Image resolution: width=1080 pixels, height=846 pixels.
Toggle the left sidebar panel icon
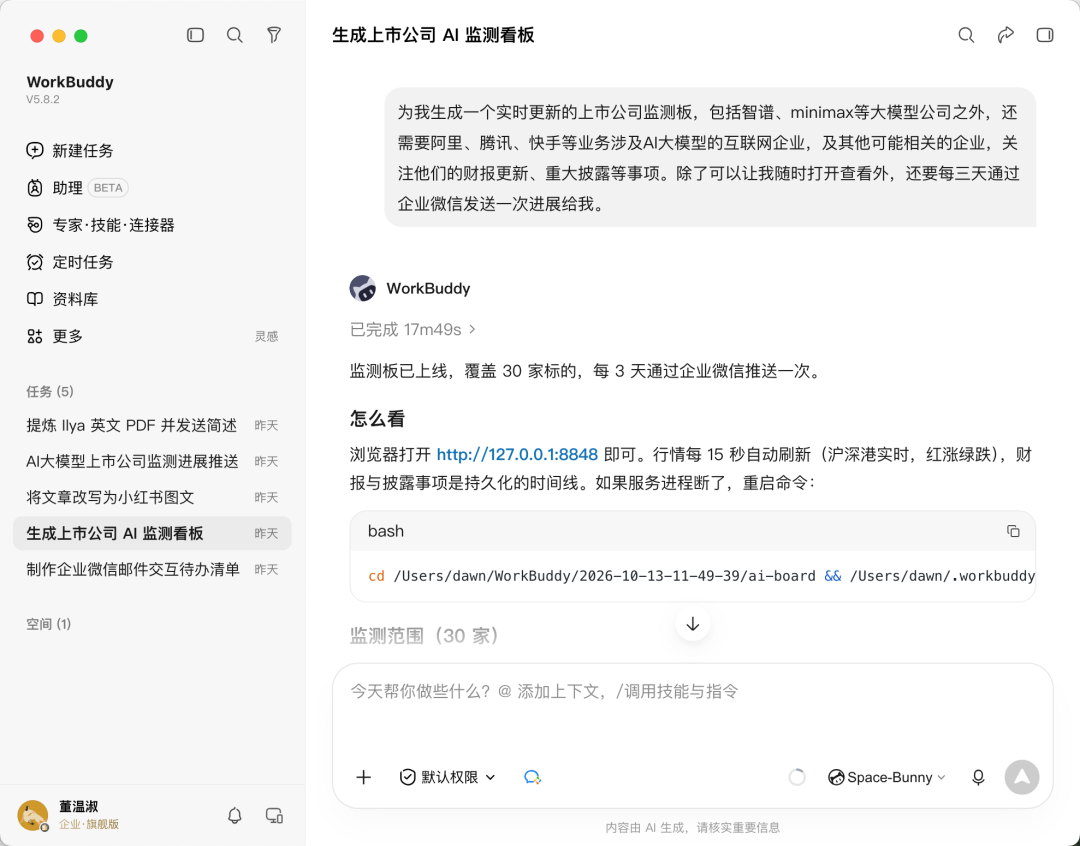pyautogui.click(x=196, y=35)
